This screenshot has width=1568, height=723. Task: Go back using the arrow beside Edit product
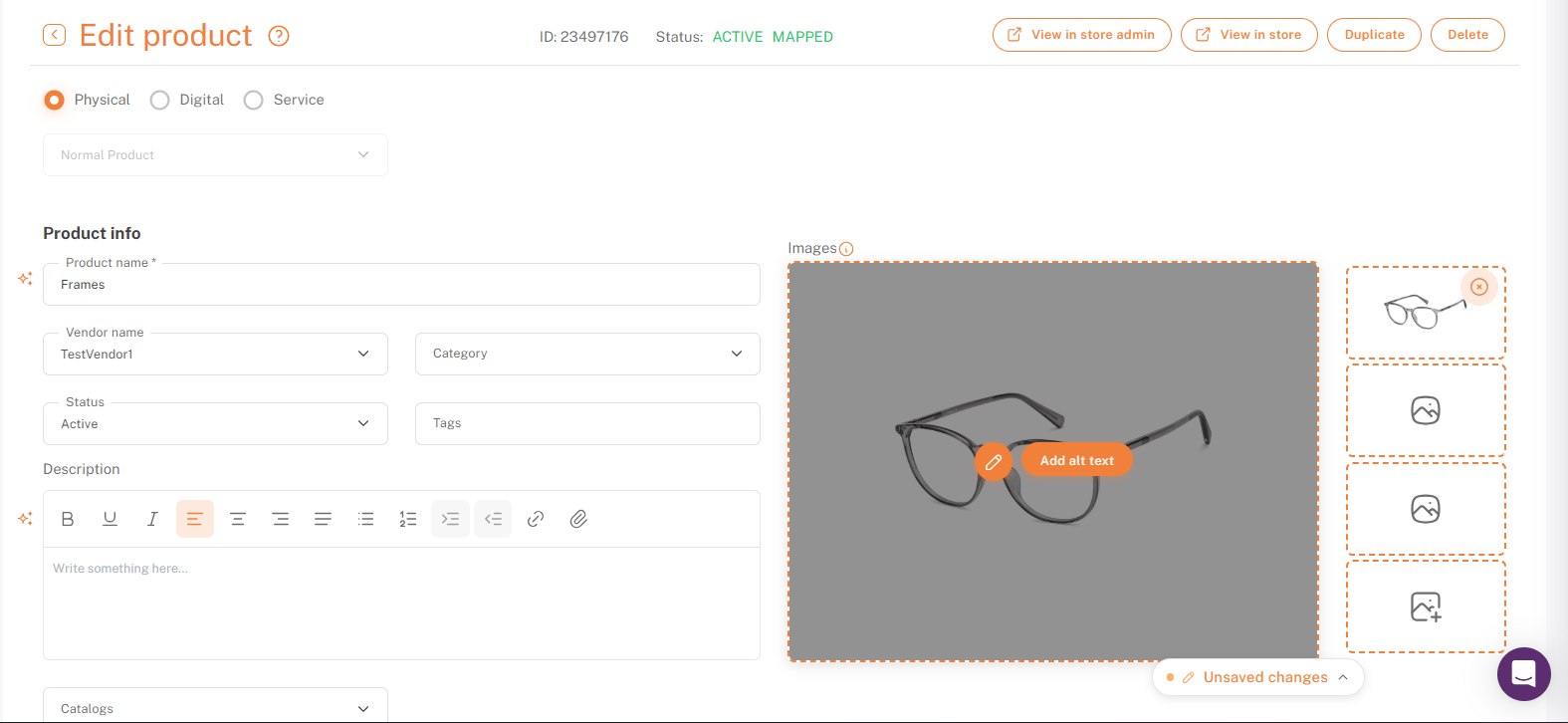[x=55, y=36]
